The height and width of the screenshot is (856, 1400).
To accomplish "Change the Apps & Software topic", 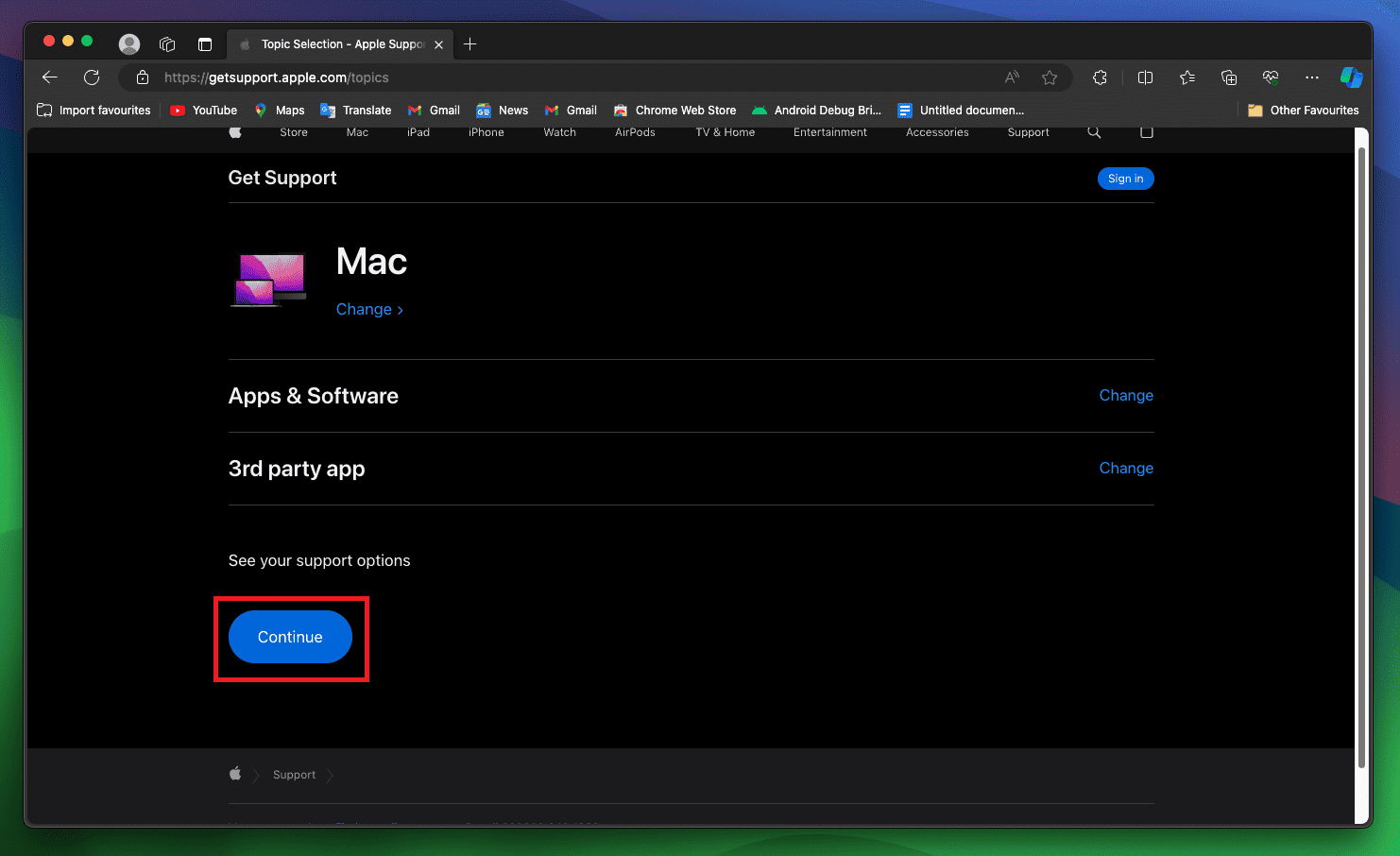I will coord(1126,395).
